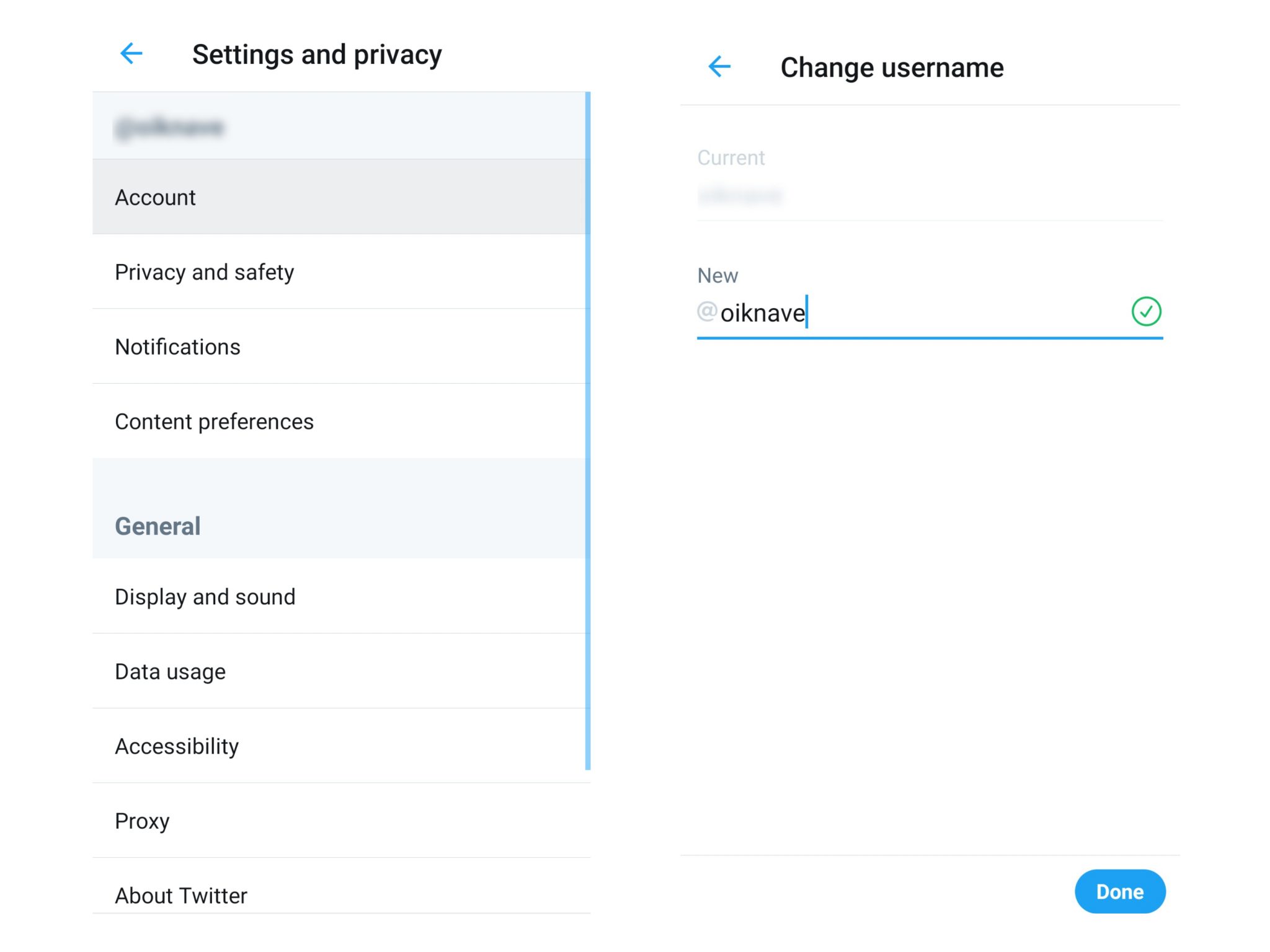
Task: Click the back arrow on Change username
Action: 719,66
